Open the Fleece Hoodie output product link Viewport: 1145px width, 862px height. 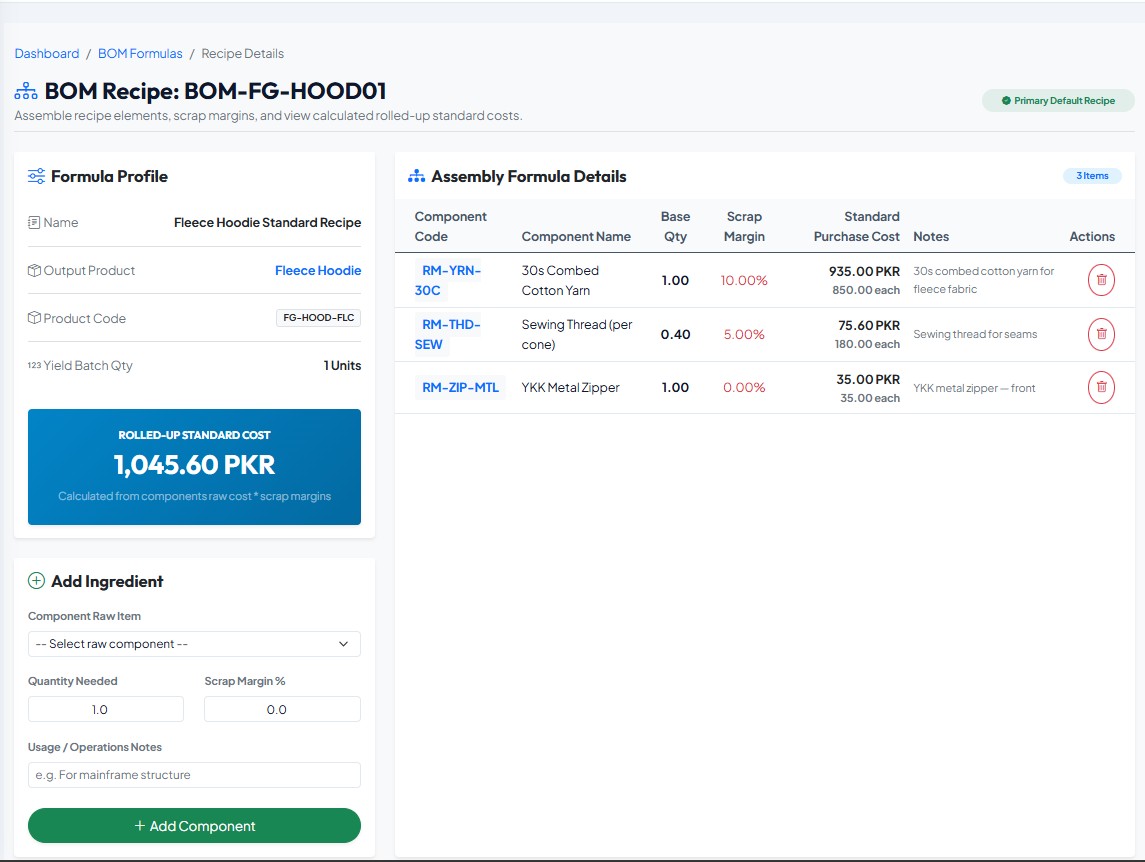point(318,270)
